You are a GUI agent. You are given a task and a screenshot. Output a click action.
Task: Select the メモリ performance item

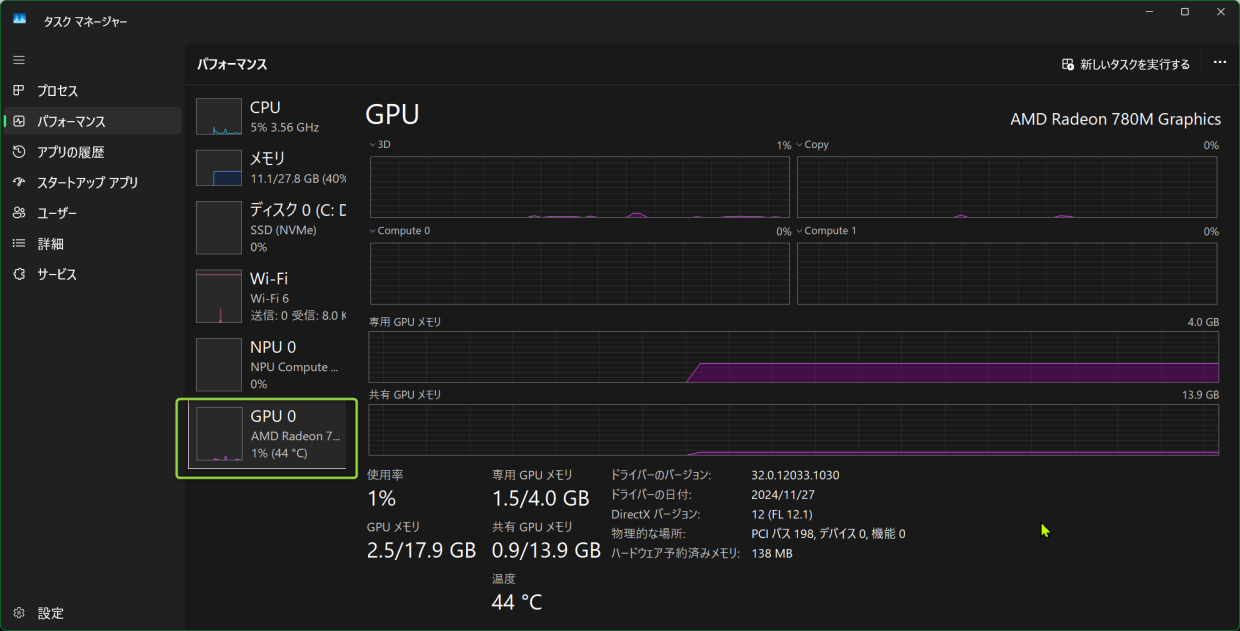(267, 168)
